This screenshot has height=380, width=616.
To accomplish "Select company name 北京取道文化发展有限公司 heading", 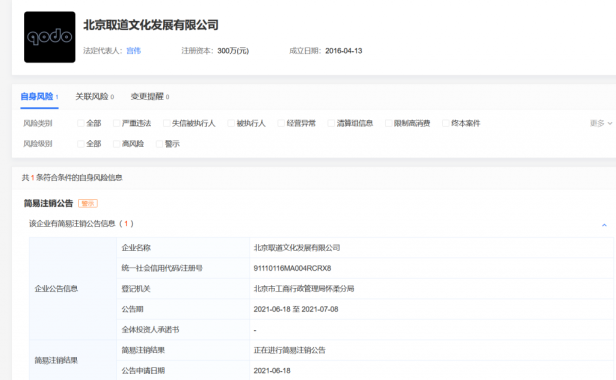I will (151, 25).
